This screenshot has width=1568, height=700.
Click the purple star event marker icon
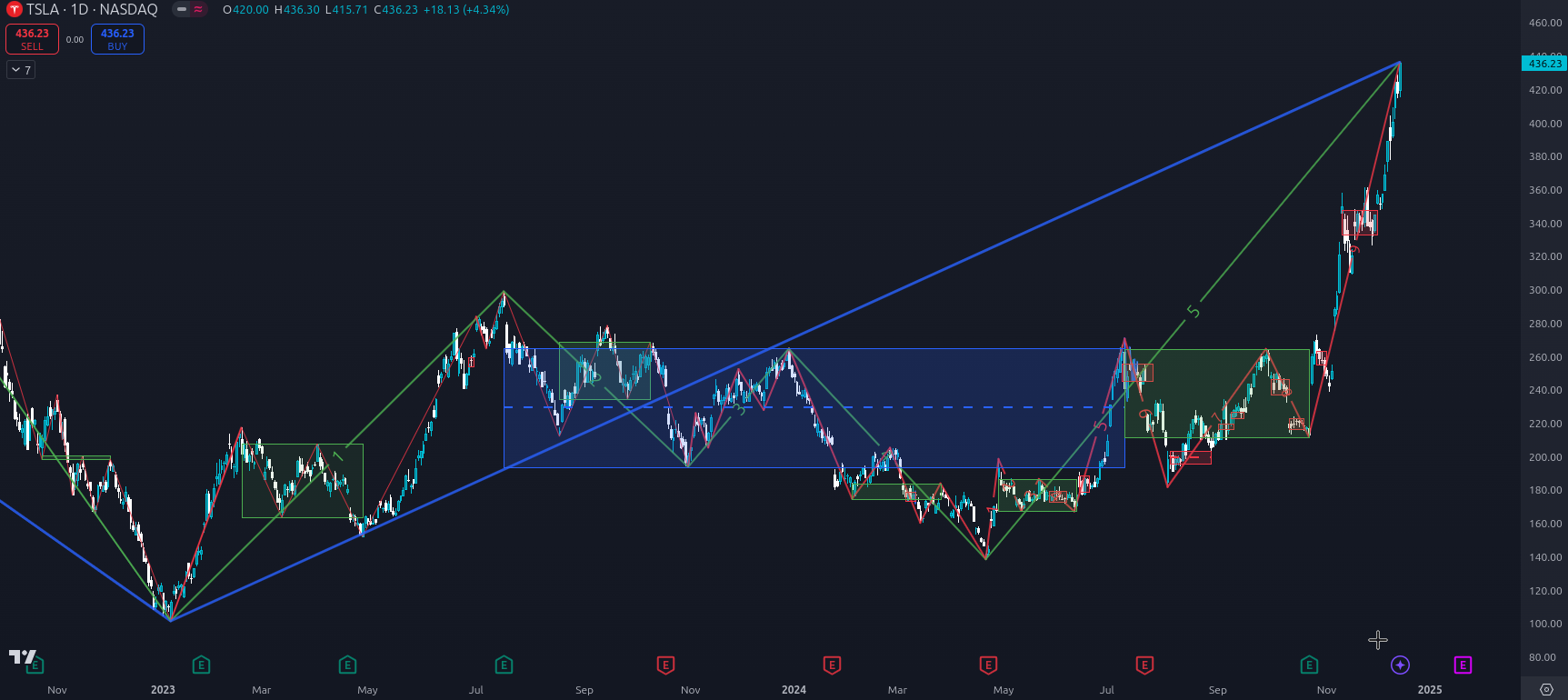point(1400,665)
